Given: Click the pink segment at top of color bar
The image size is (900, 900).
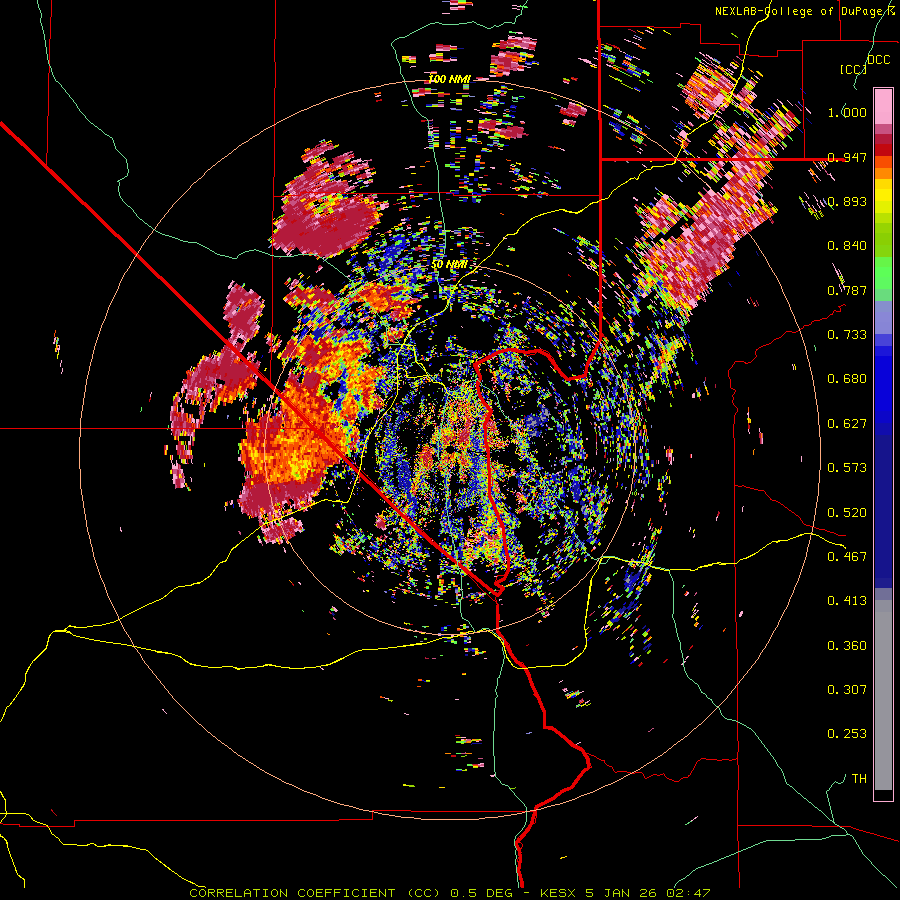Looking at the screenshot, I should point(883,106).
